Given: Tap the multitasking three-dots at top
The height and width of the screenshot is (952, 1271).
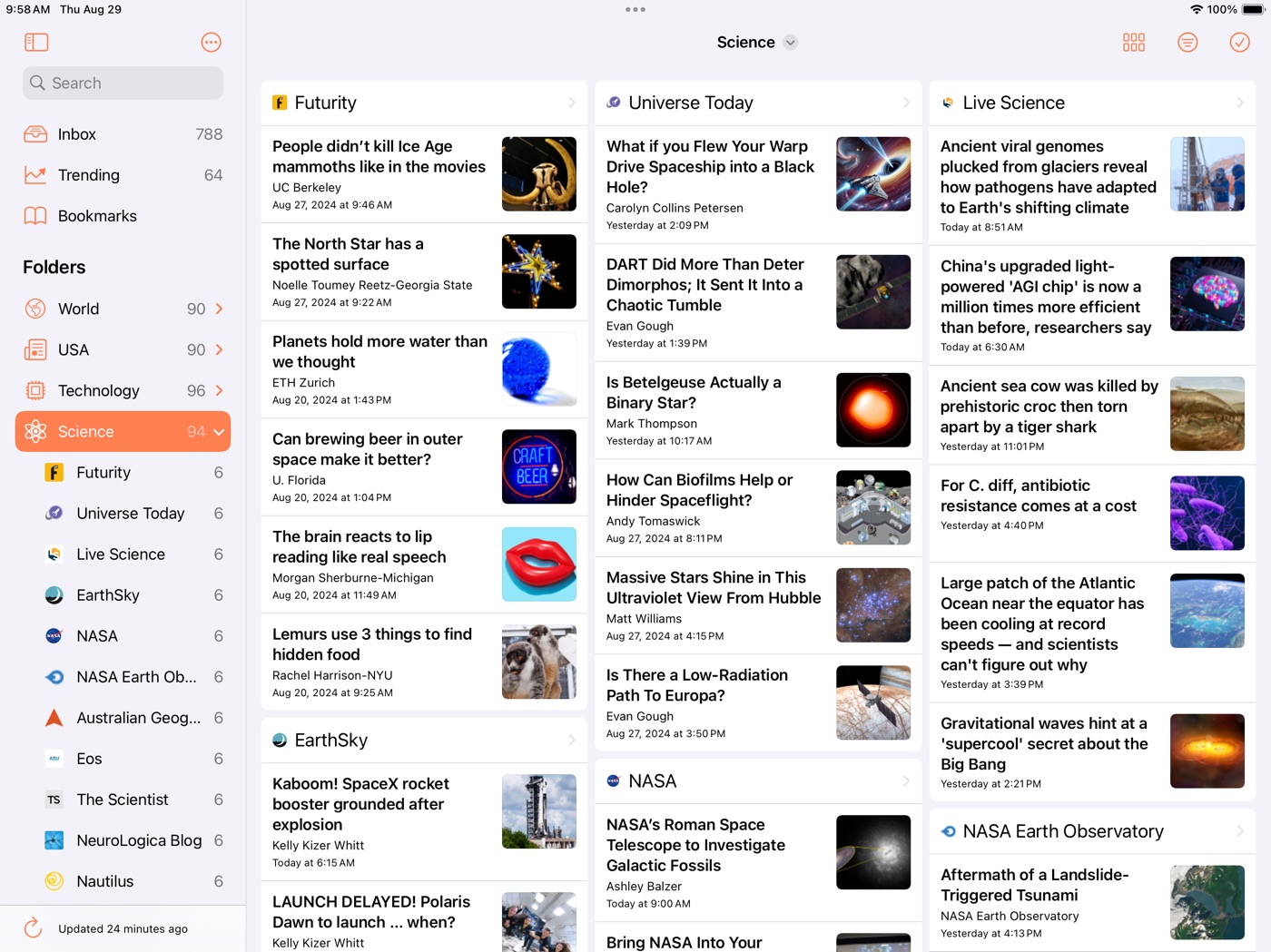Looking at the screenshot, I should point(635,9).
